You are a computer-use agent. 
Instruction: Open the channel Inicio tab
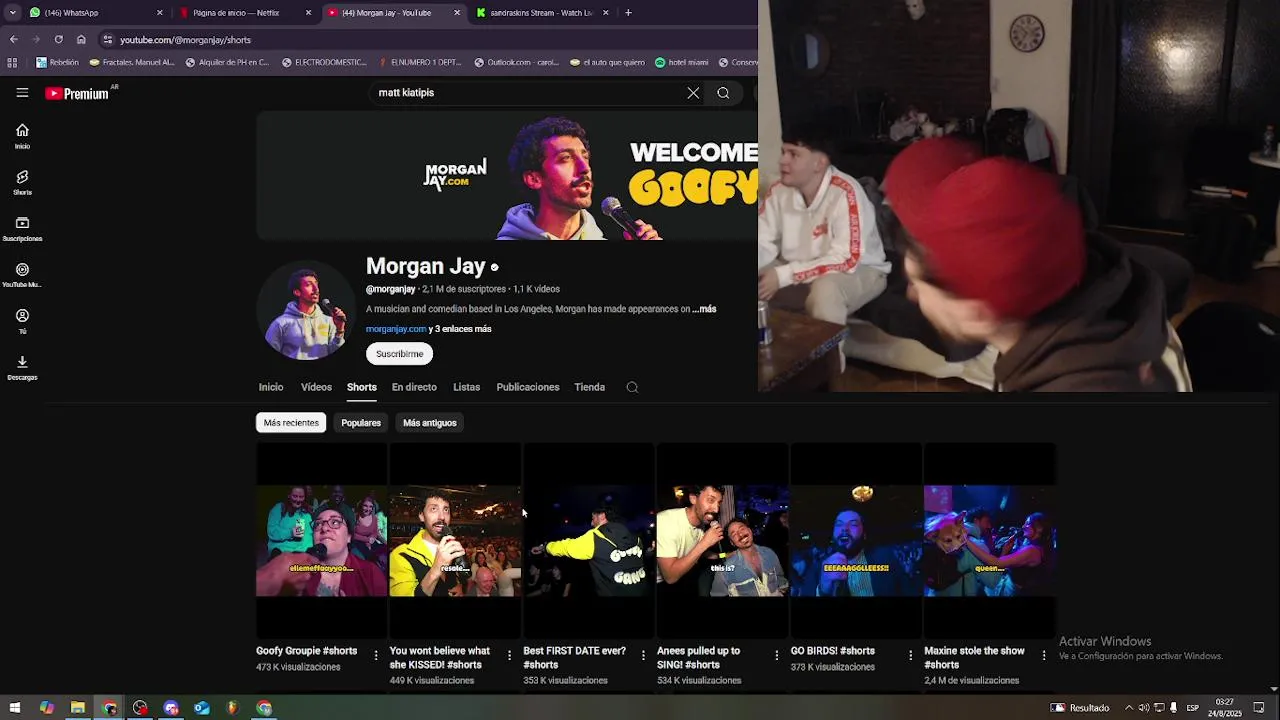click(271, 387)
